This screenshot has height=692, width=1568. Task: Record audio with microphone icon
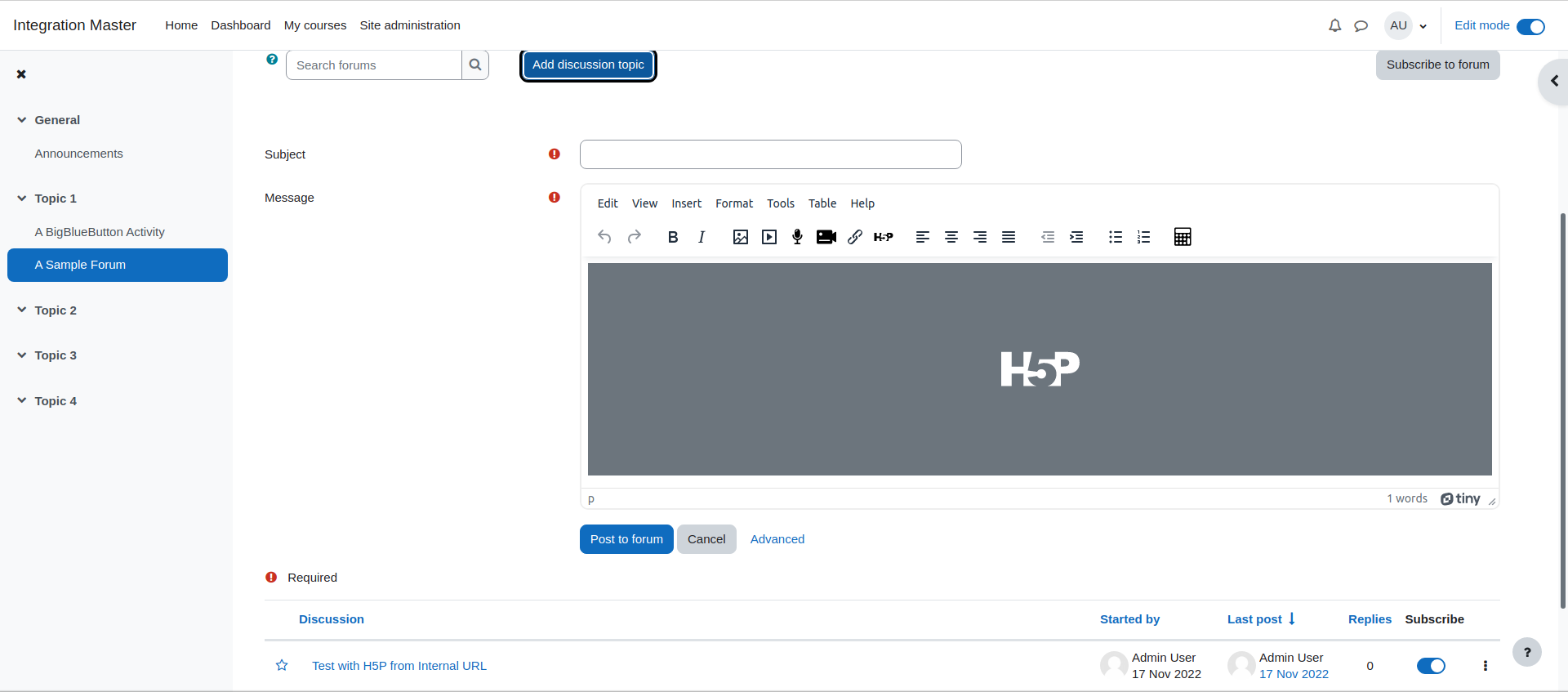798,237
